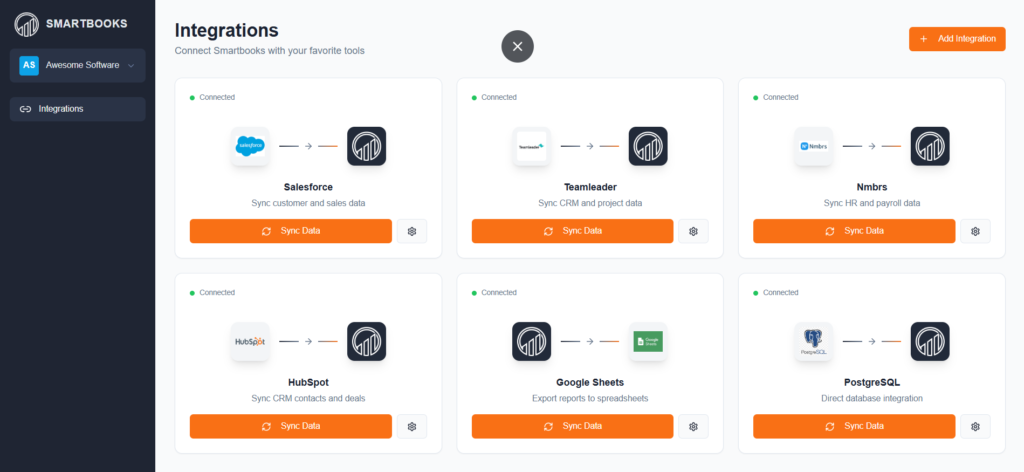Select Integrations in the sidebar menu
This screenshot has width=1024, height=472.
point(78,109)
